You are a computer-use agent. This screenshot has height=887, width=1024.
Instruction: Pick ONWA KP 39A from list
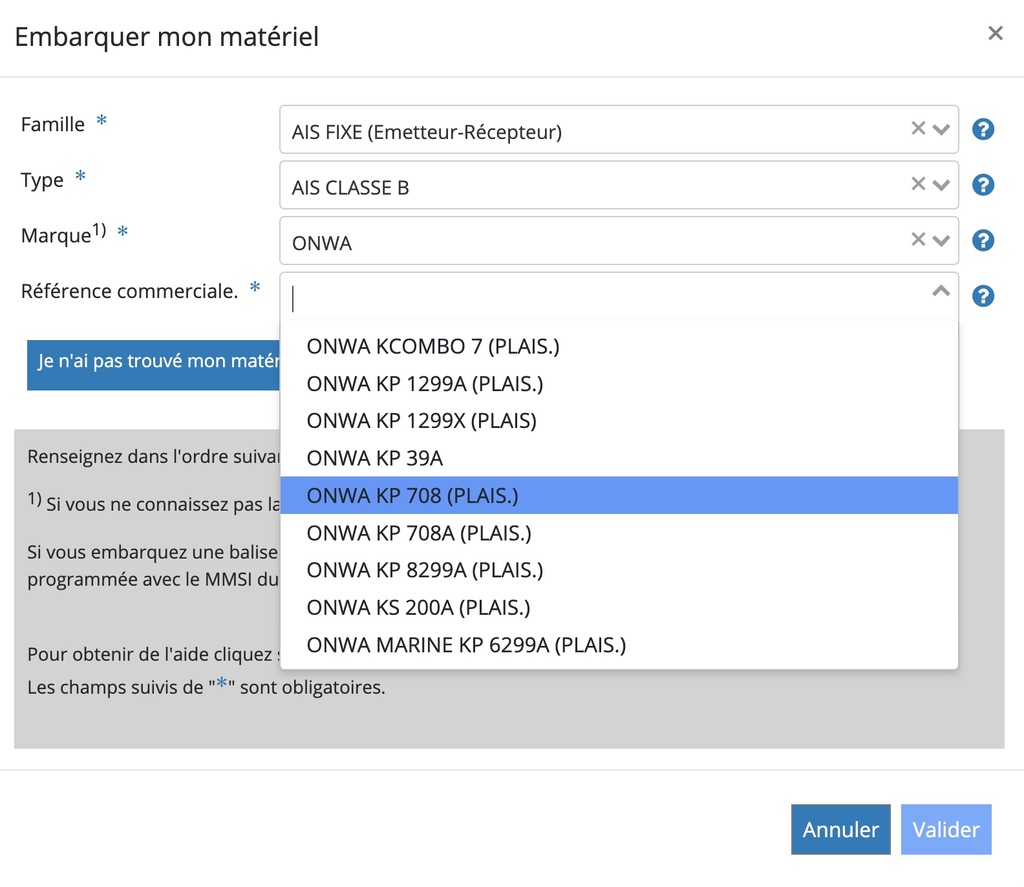pyautogui.click(x=619, y=458)
